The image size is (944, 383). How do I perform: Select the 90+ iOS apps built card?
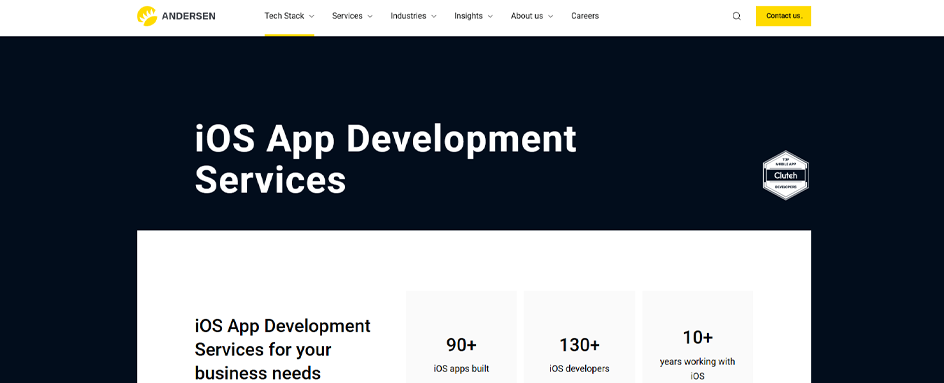coord(462,337)
